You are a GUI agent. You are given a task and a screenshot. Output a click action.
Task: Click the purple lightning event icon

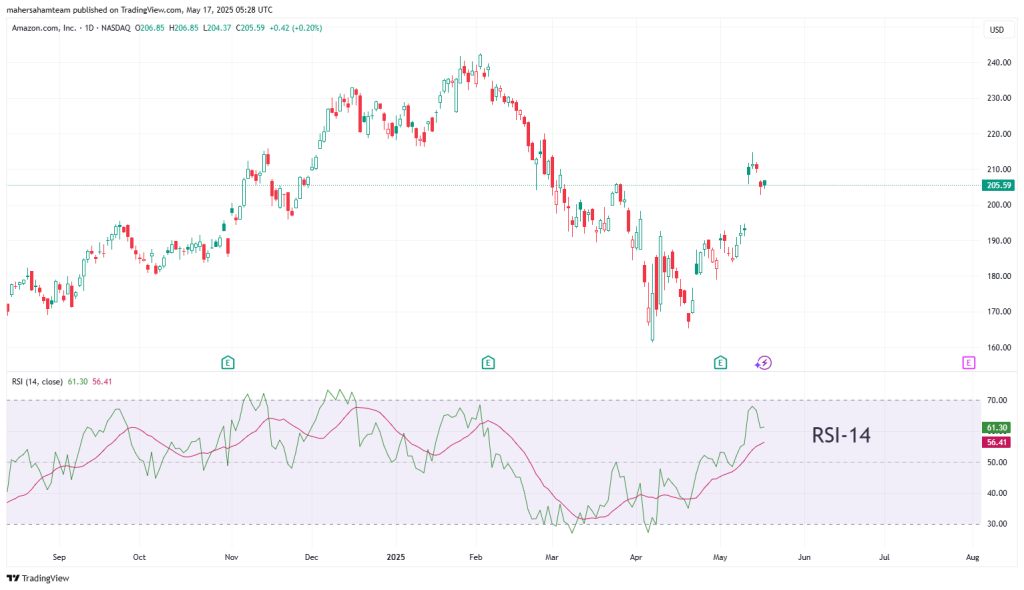click(763, 362)
